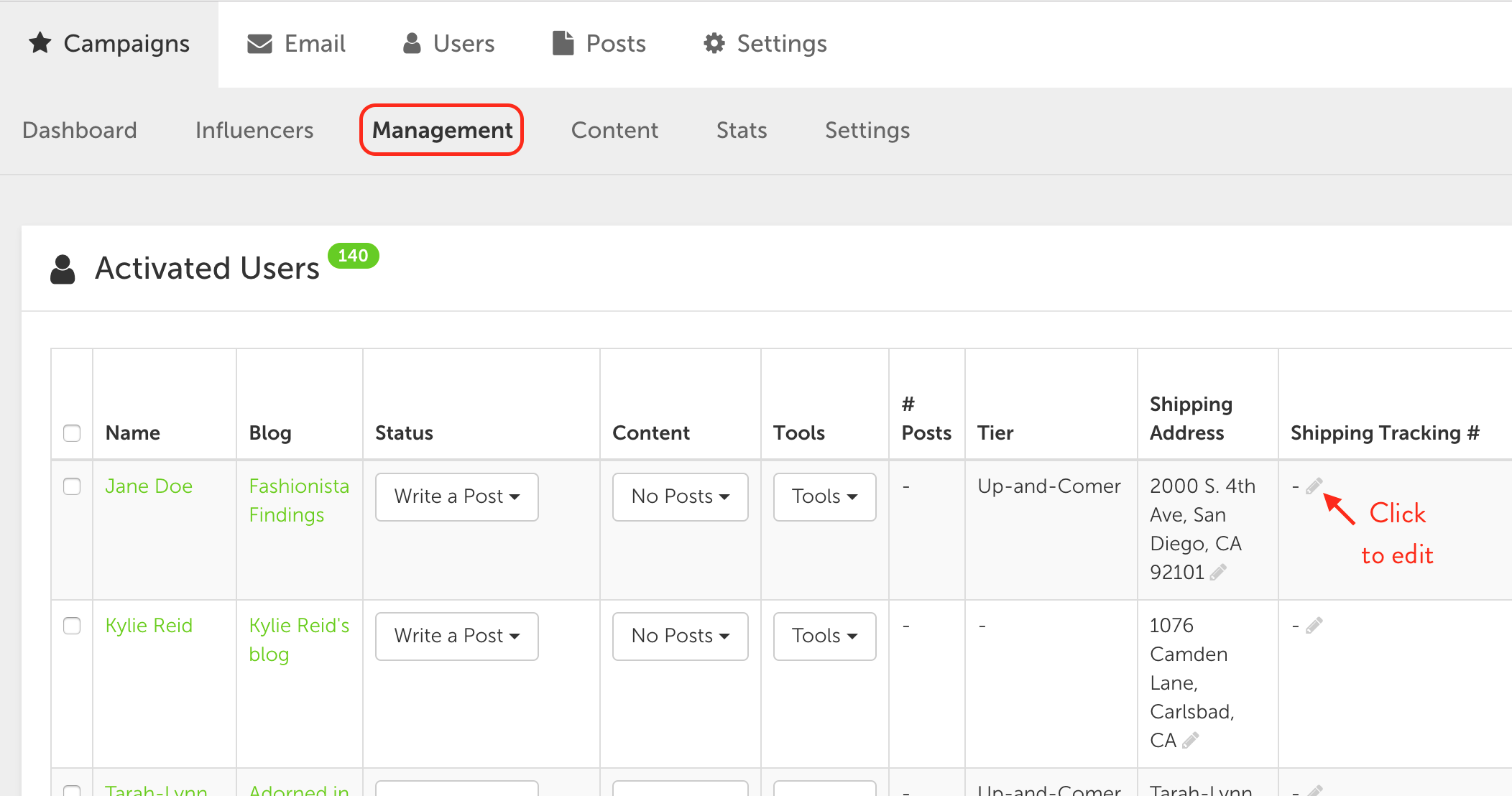Click the # Posts column header
This screenshot has width=1512, height=796.
926,419
